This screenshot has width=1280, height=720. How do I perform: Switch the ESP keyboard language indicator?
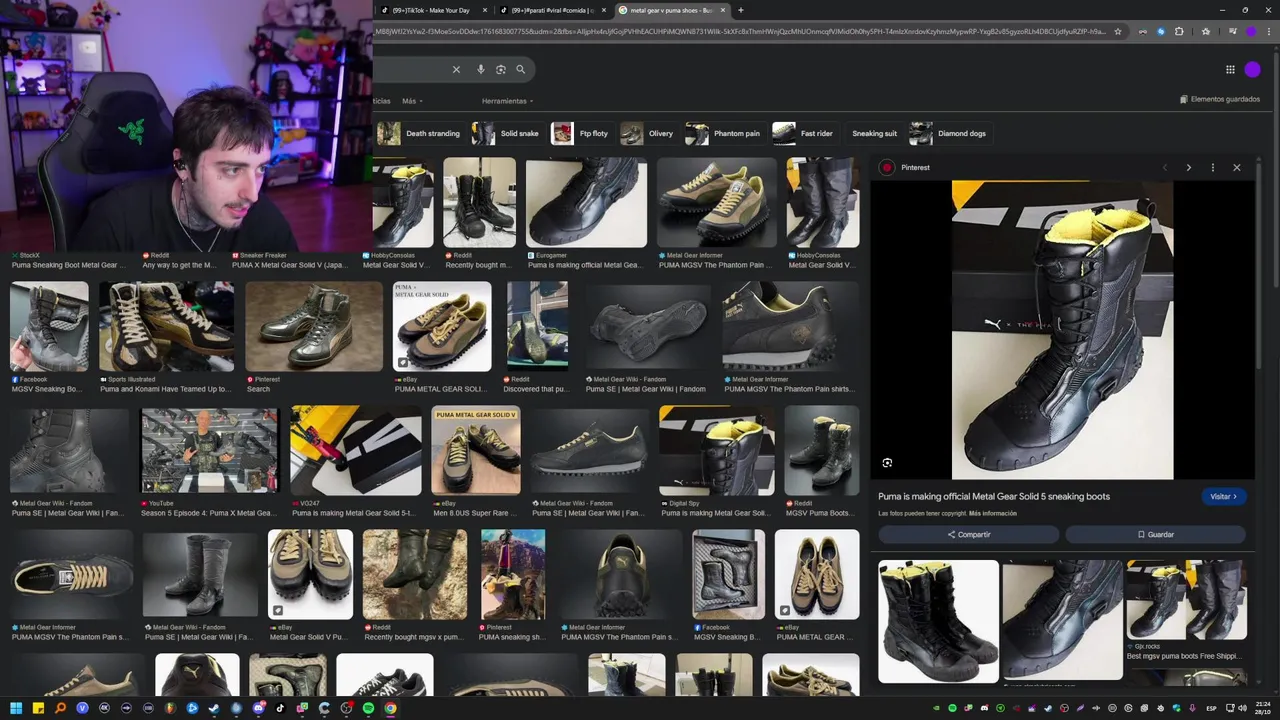coord(1211,708)
